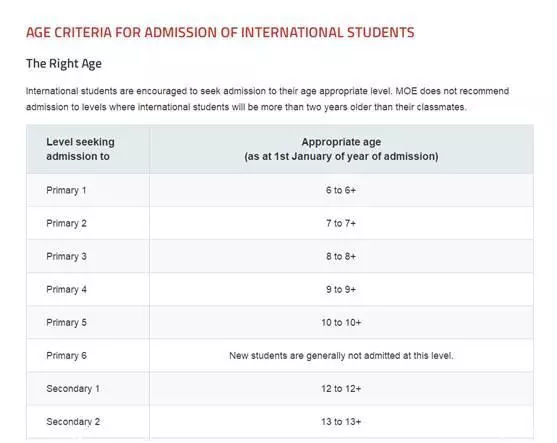Select the Primary 4 row label

[x=66, y=290]
